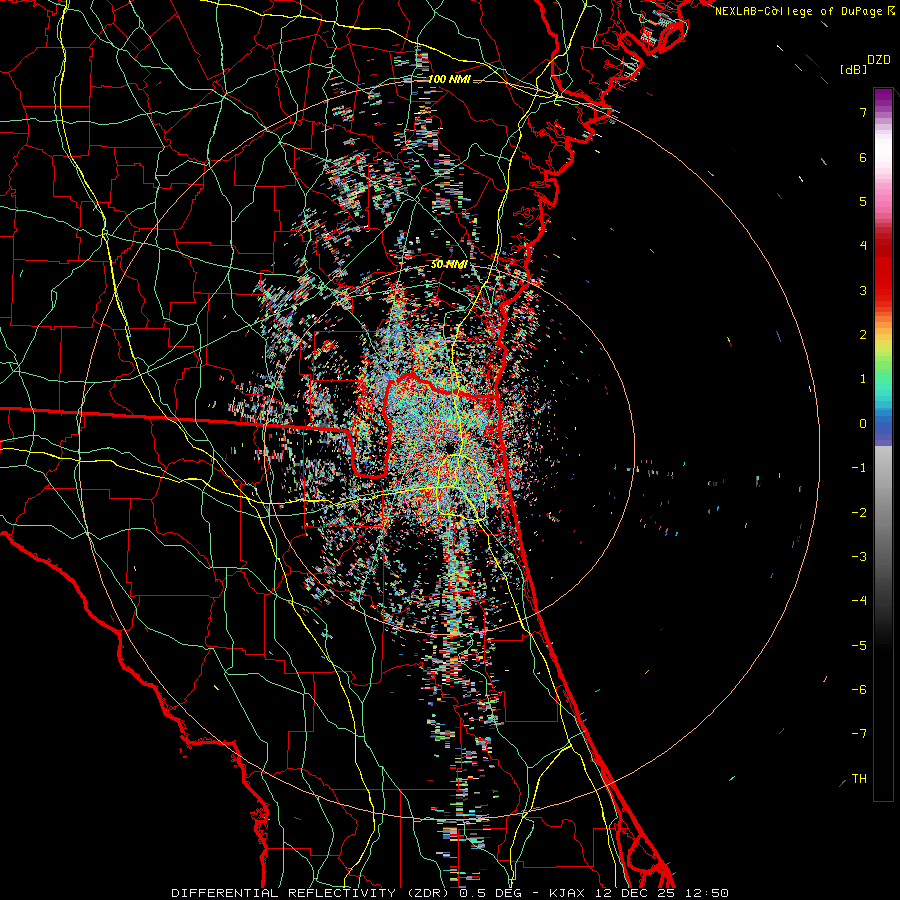900x900 pixels.
Task: Click the 1 value on the scale
Action: (x=863, y=379)
